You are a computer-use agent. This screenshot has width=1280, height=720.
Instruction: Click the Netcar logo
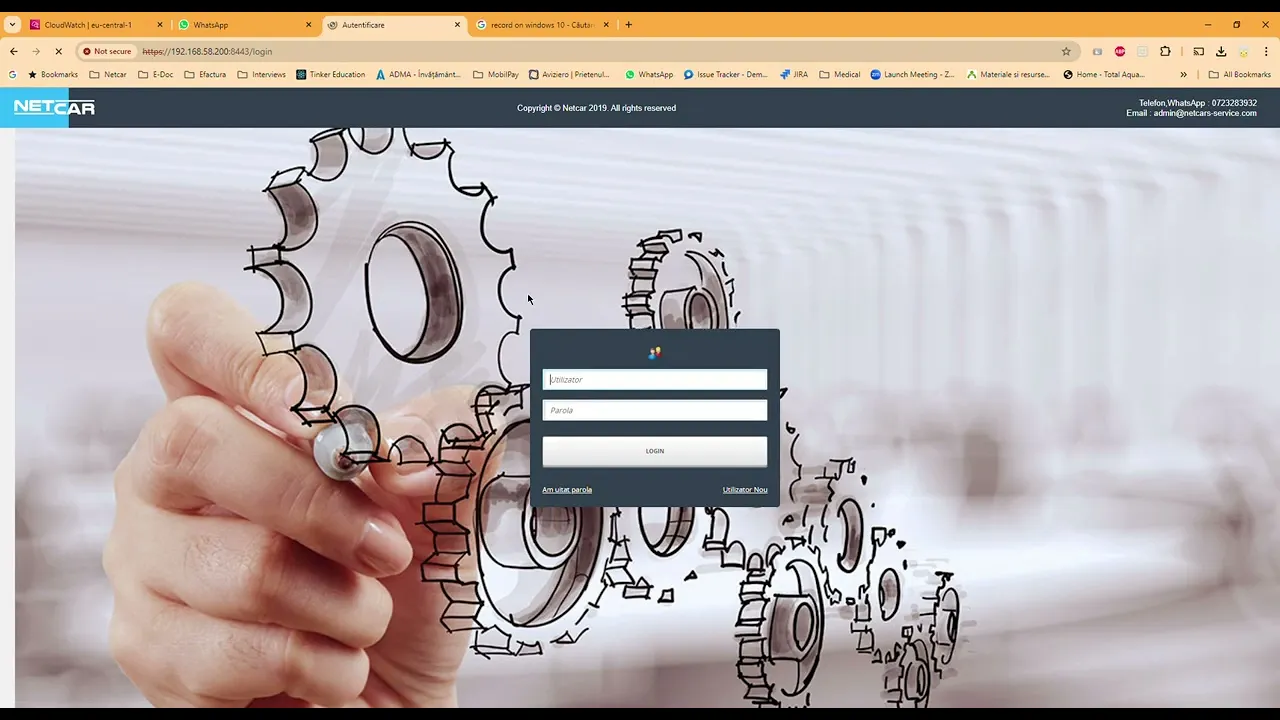click(x=54, y=107)
